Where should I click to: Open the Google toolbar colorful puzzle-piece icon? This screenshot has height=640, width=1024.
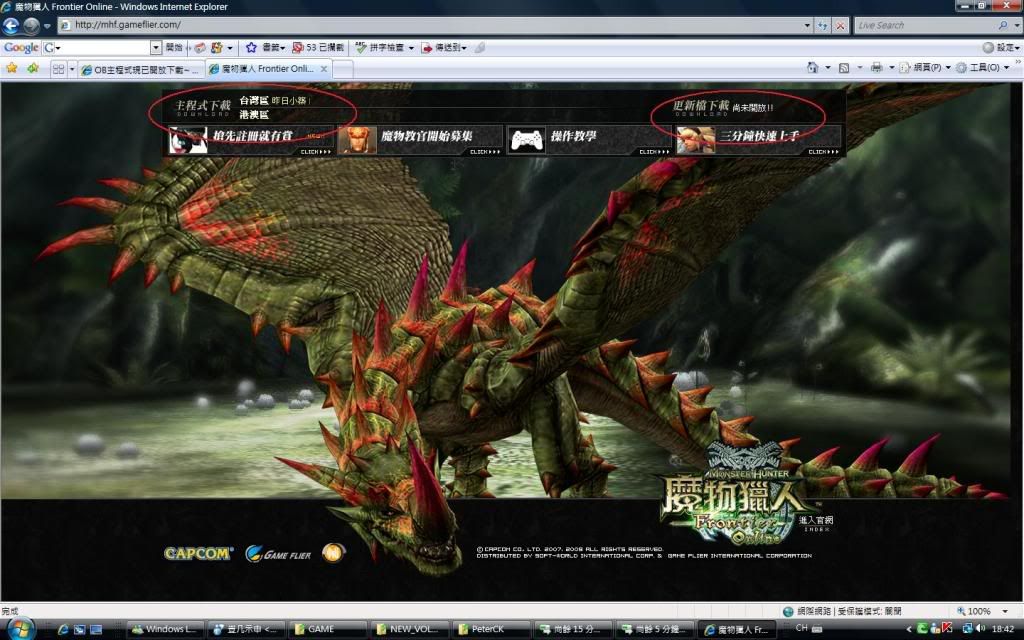click(217, 48)
